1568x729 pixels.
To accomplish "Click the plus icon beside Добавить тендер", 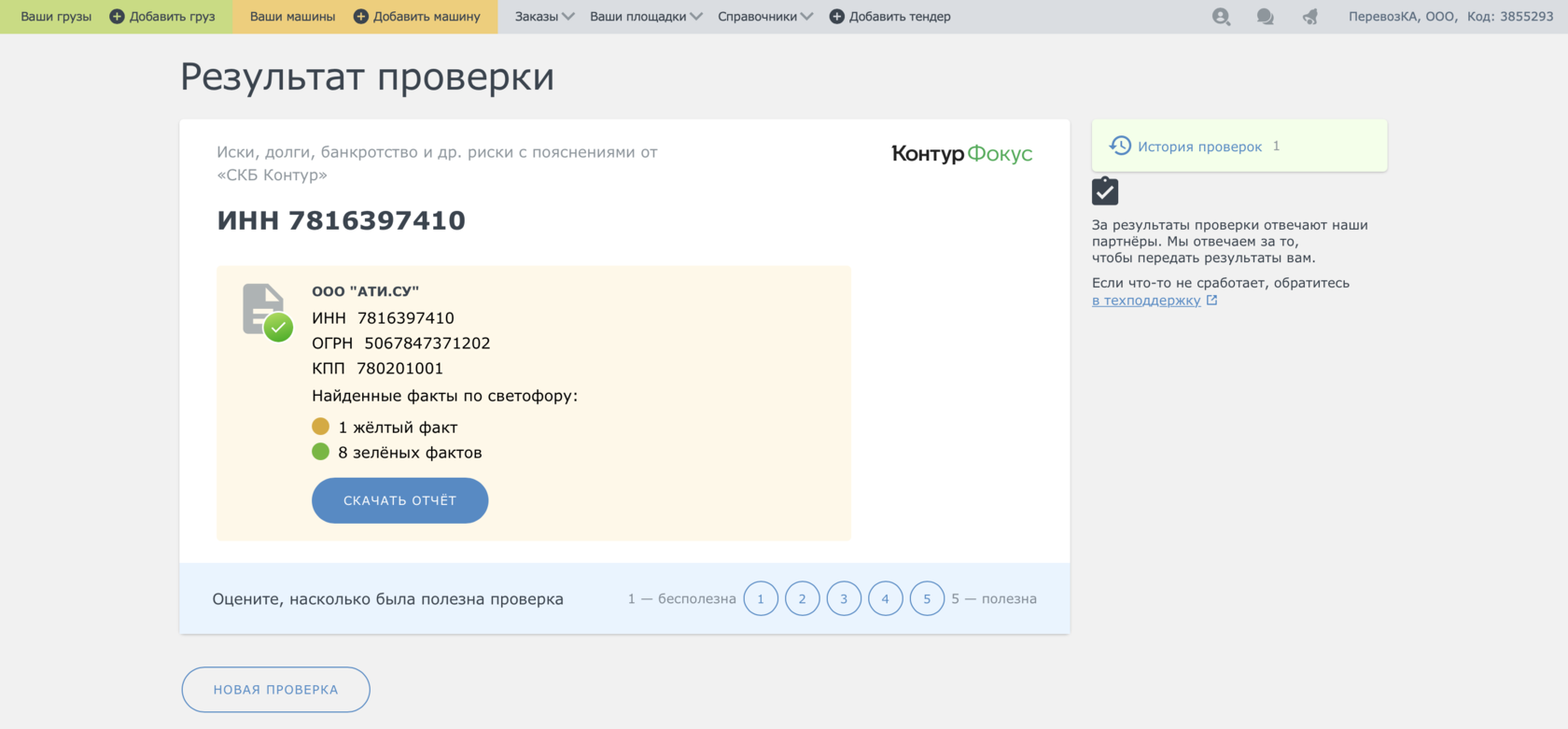I will pyautogui.click(x=836, y=17).
